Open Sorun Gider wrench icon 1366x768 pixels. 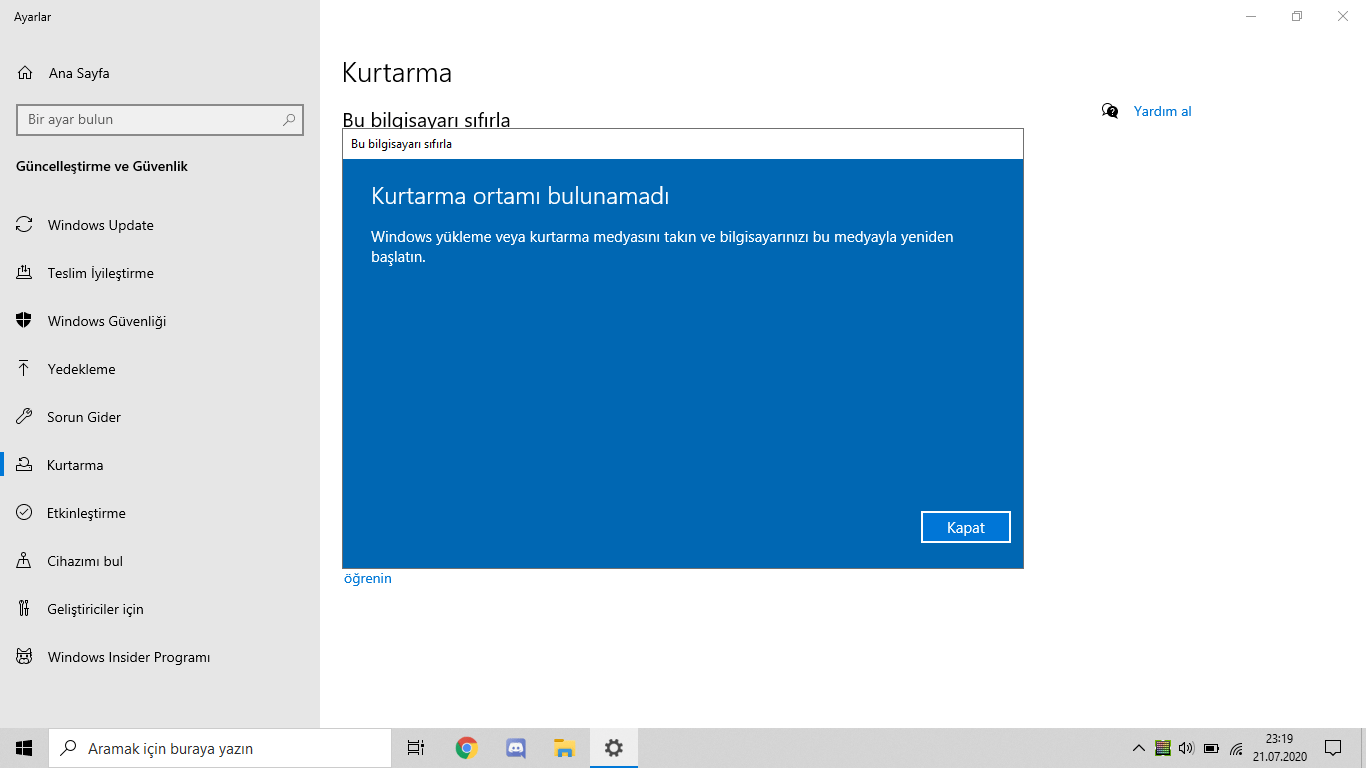pos(24,417)
